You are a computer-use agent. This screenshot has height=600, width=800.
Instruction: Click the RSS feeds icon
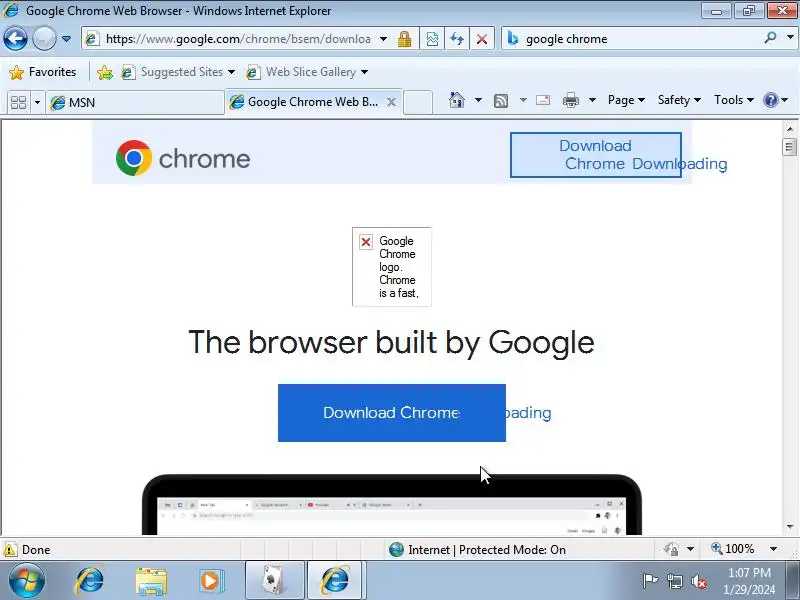[501, 101]
